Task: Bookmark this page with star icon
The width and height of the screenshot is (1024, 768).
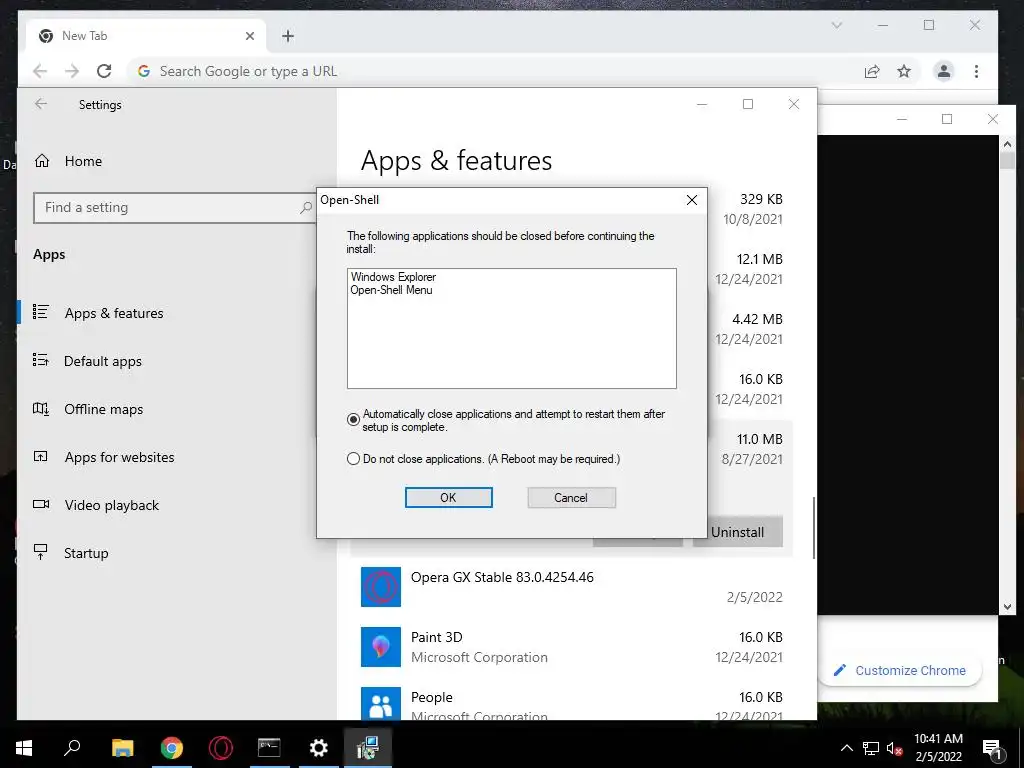Action: click(904, 71)
